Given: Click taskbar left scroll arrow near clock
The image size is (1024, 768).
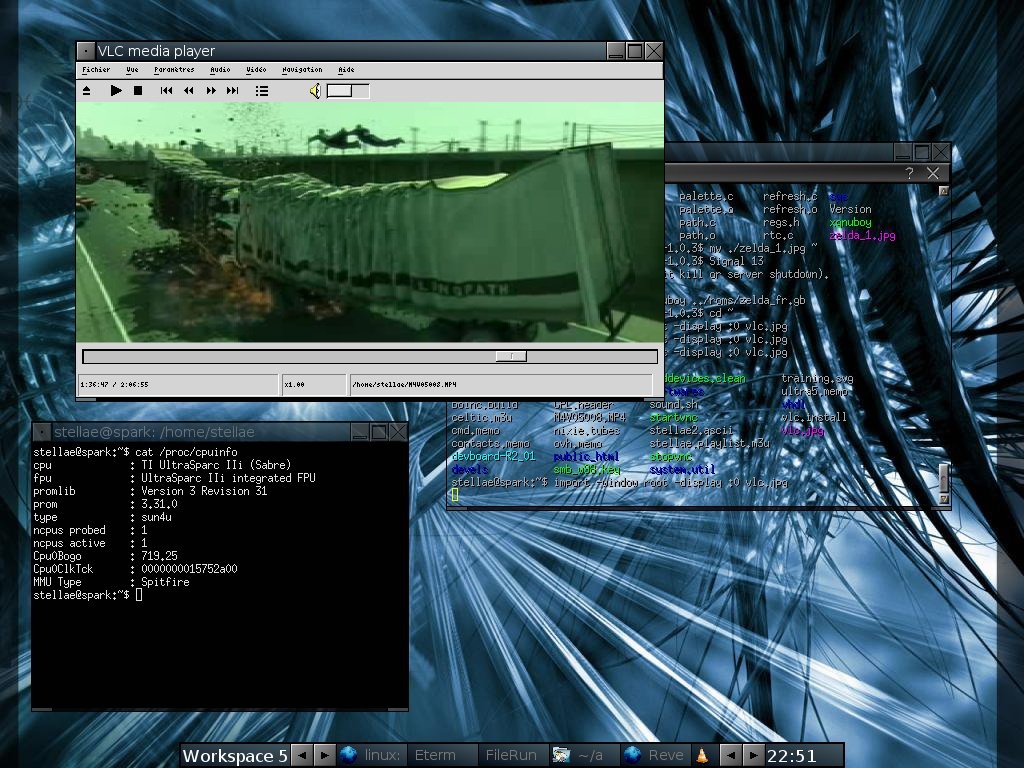Looking at the screenshot, I should click(x=731, y=756).
